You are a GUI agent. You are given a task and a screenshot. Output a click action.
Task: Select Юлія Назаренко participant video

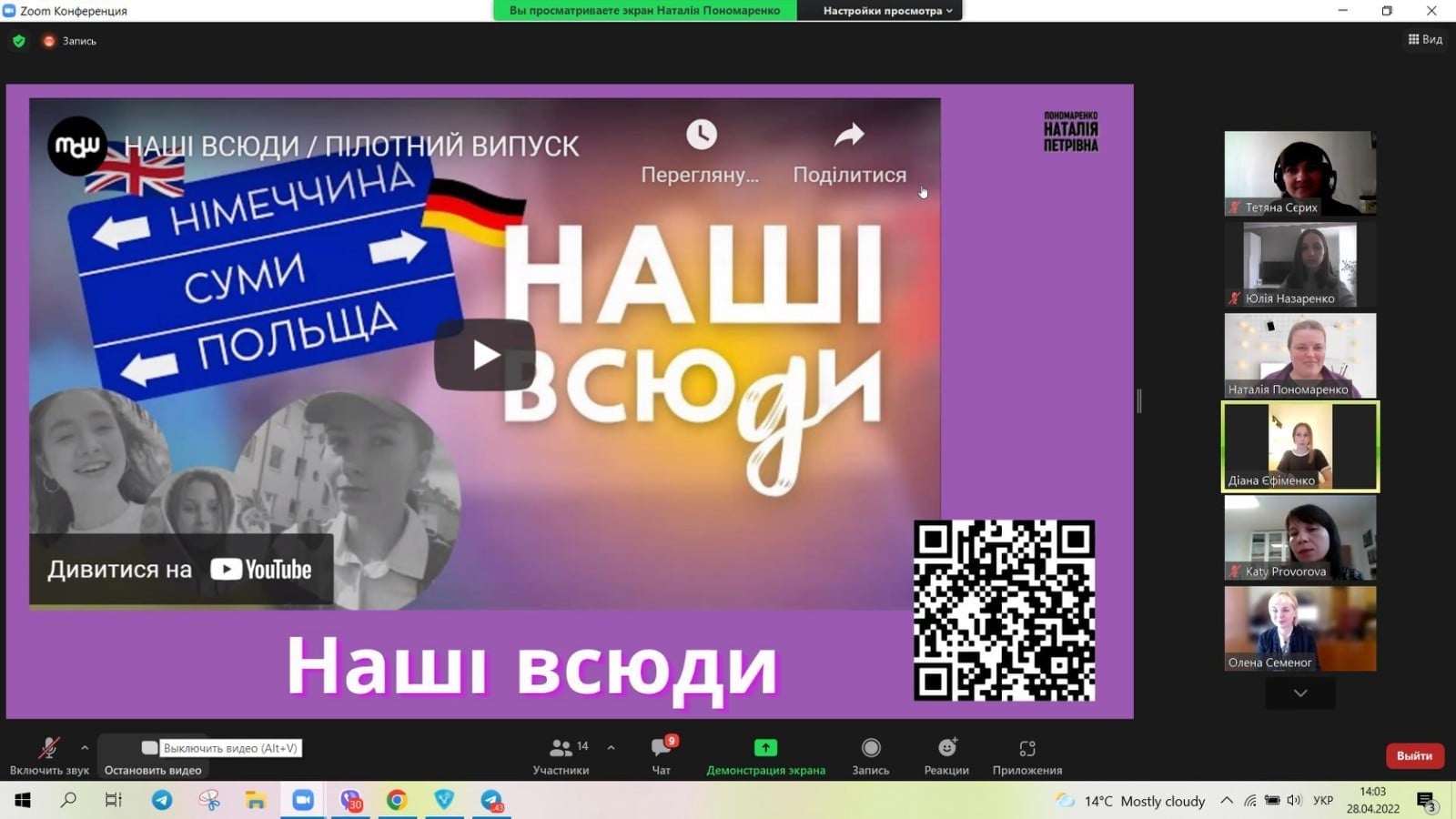point(1299,264)
